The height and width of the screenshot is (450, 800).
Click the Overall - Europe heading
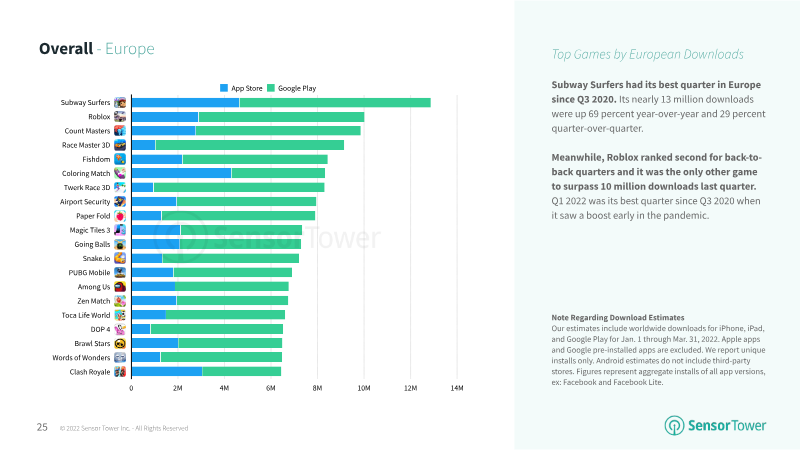coord(97,48)
